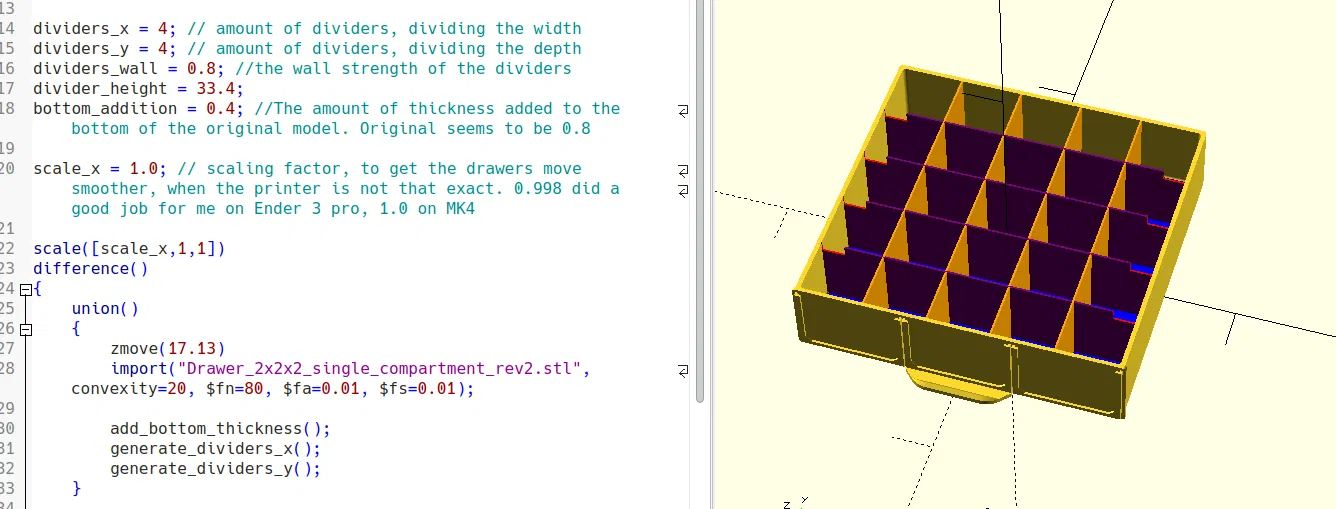Place cursor on dividers_wall value 0.8
The image size is (1336, 509).
(201, 69)
